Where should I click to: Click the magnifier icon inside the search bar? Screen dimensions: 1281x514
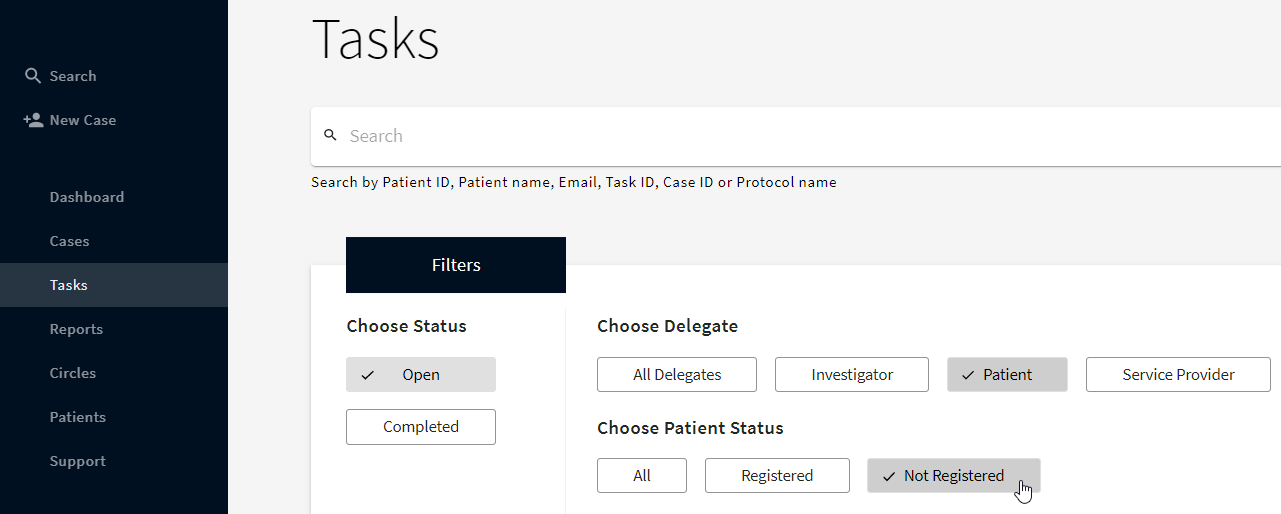click(x=331, y=136)
